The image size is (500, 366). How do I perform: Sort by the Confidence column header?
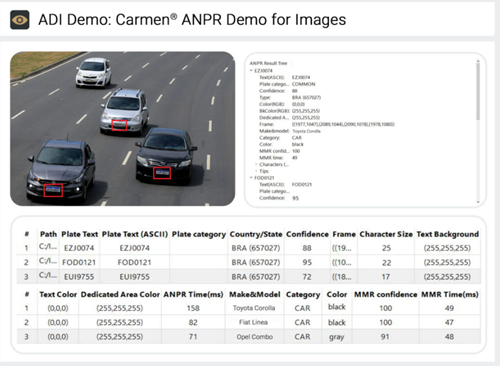[307, 234]
